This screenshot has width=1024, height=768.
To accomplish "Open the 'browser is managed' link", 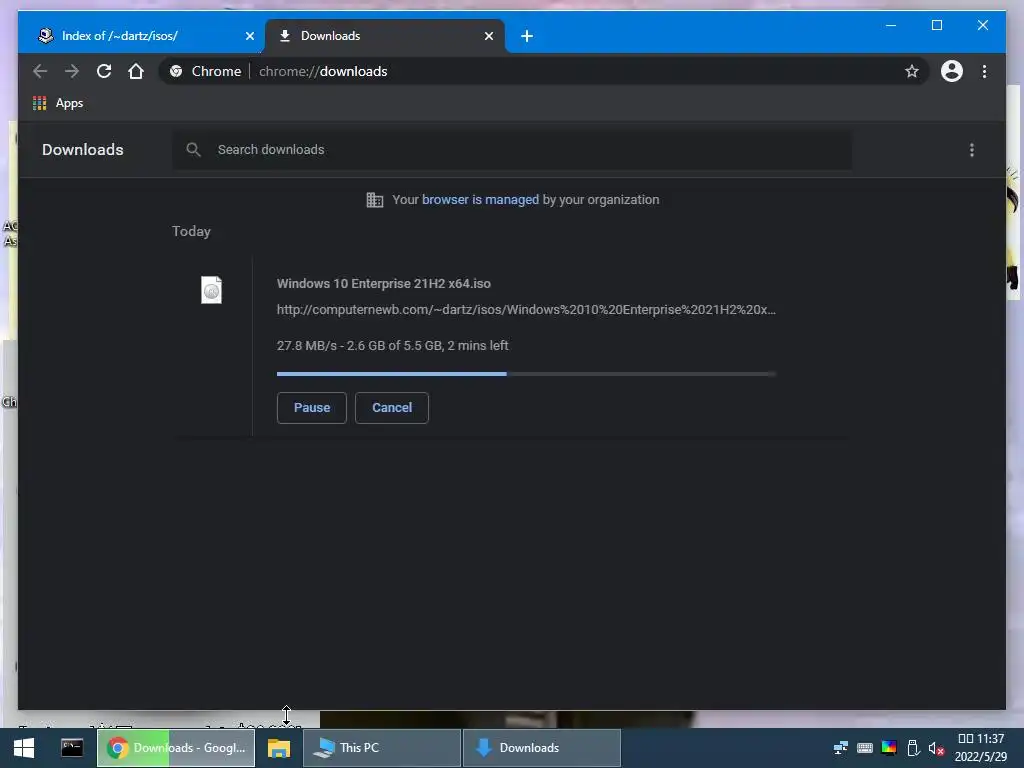I will pyautogui.click(x=480, y=200).
